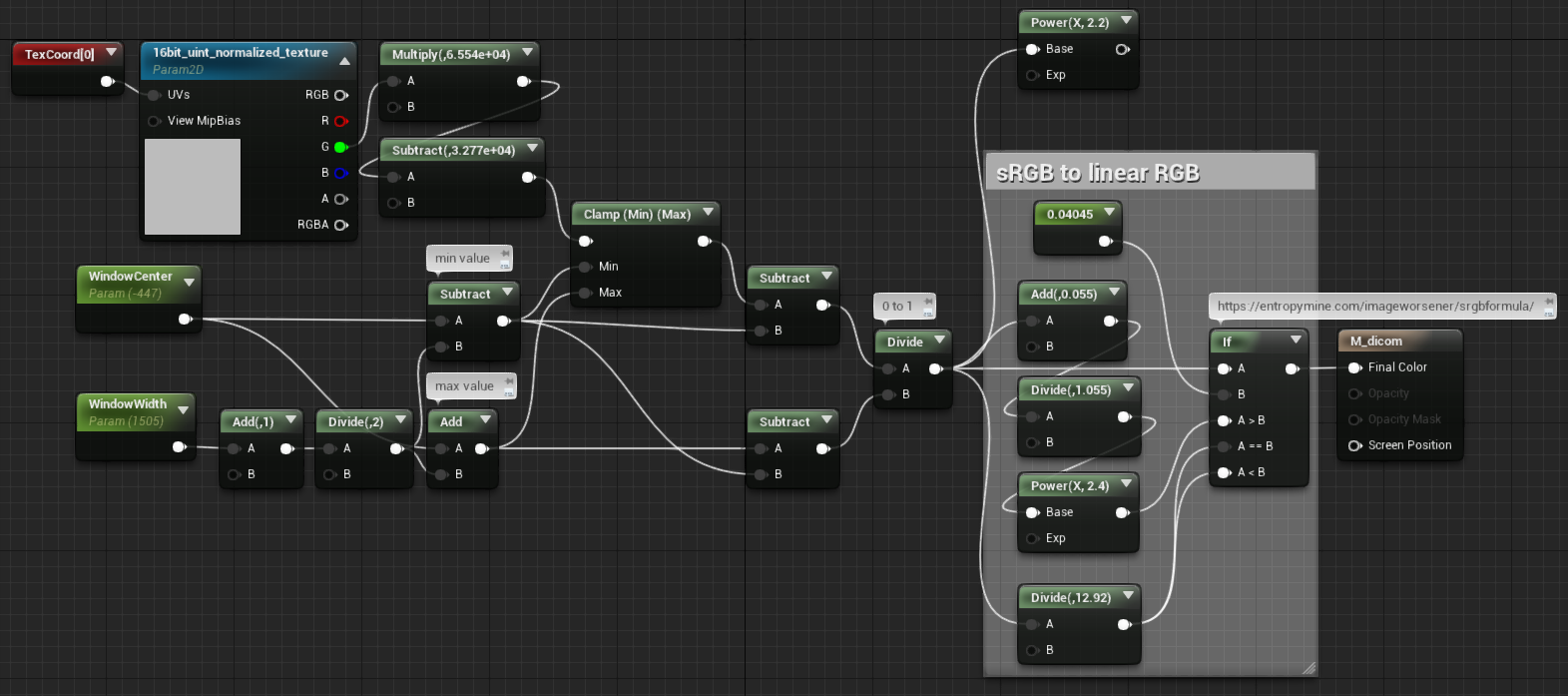1568x696 pixels.
Task: Click the UVs input pin on texture node
Action: [x=154, y=95]
